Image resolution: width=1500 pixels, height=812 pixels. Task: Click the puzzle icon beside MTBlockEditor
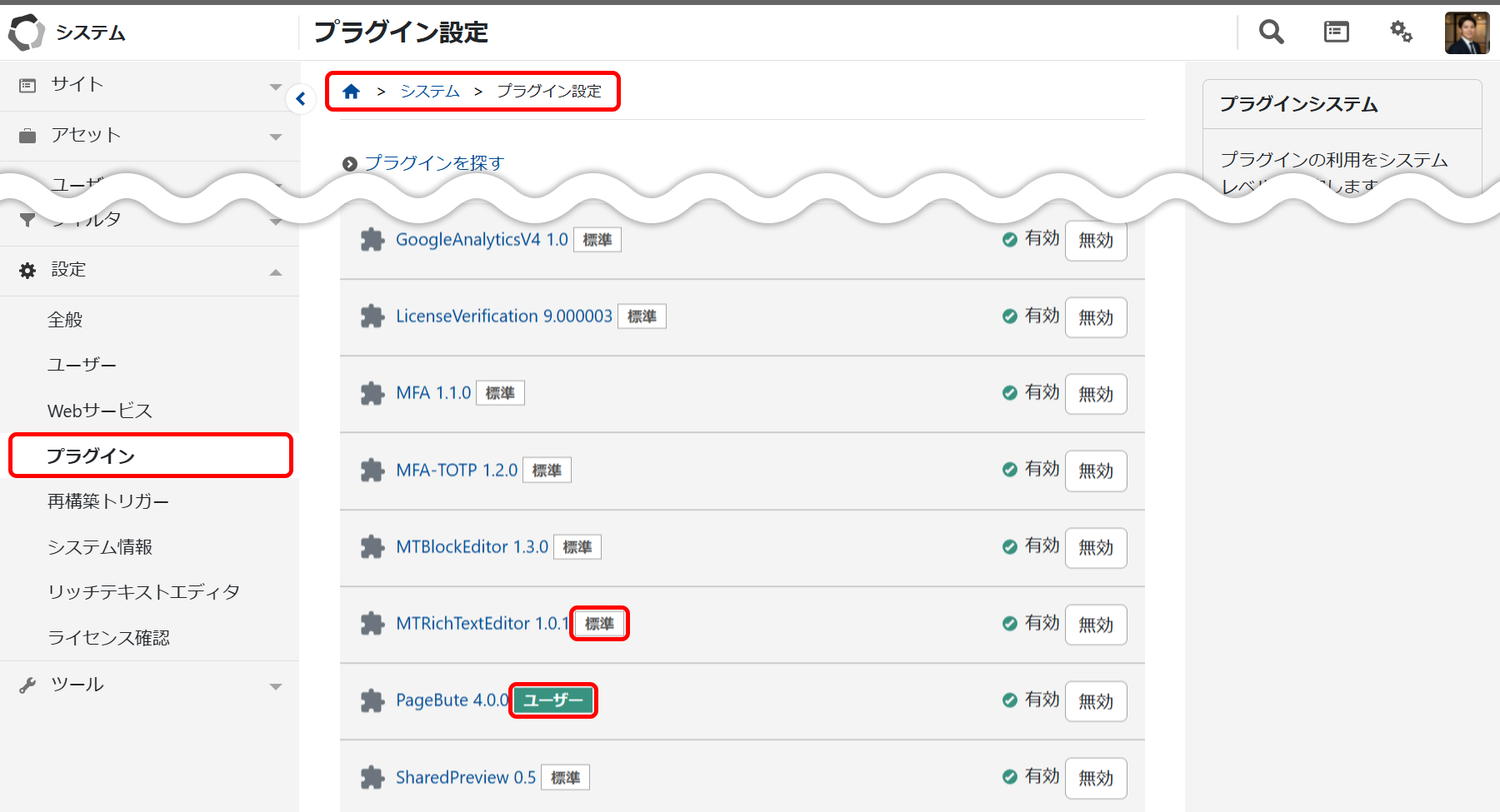coord(372,547)
